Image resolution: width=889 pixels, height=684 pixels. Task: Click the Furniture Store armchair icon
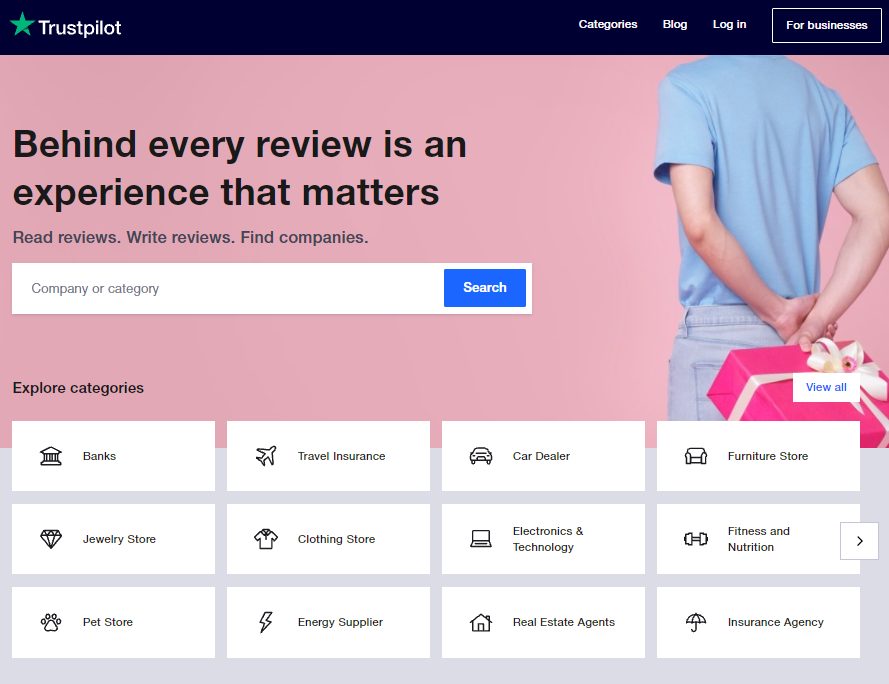point(696,456)
